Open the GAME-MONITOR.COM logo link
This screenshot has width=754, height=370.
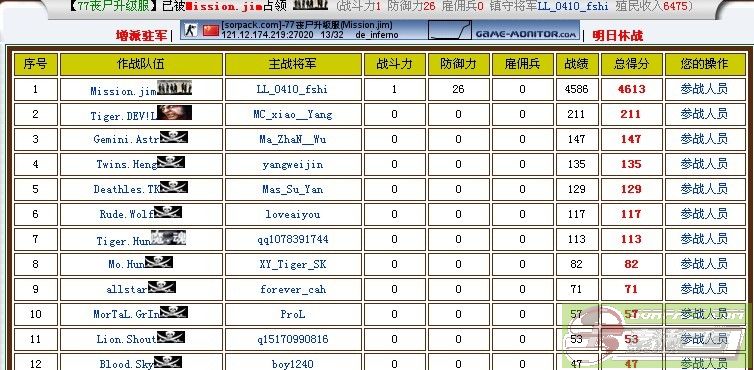526,34
